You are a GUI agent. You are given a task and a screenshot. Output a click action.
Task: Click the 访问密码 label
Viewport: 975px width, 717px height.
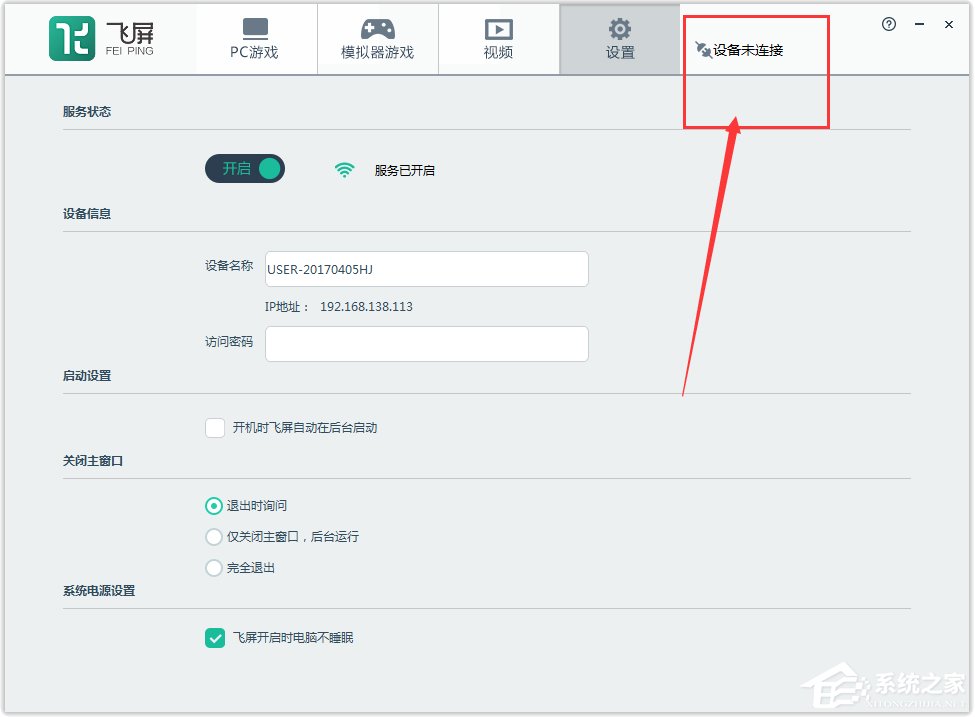[229, 341]
